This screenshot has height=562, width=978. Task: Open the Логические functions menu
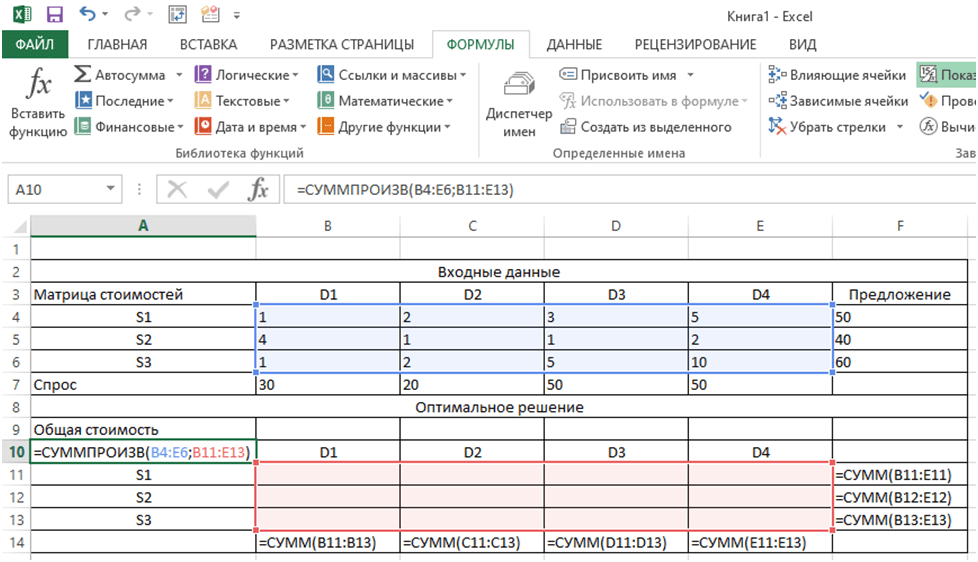[x=246, y=75]
